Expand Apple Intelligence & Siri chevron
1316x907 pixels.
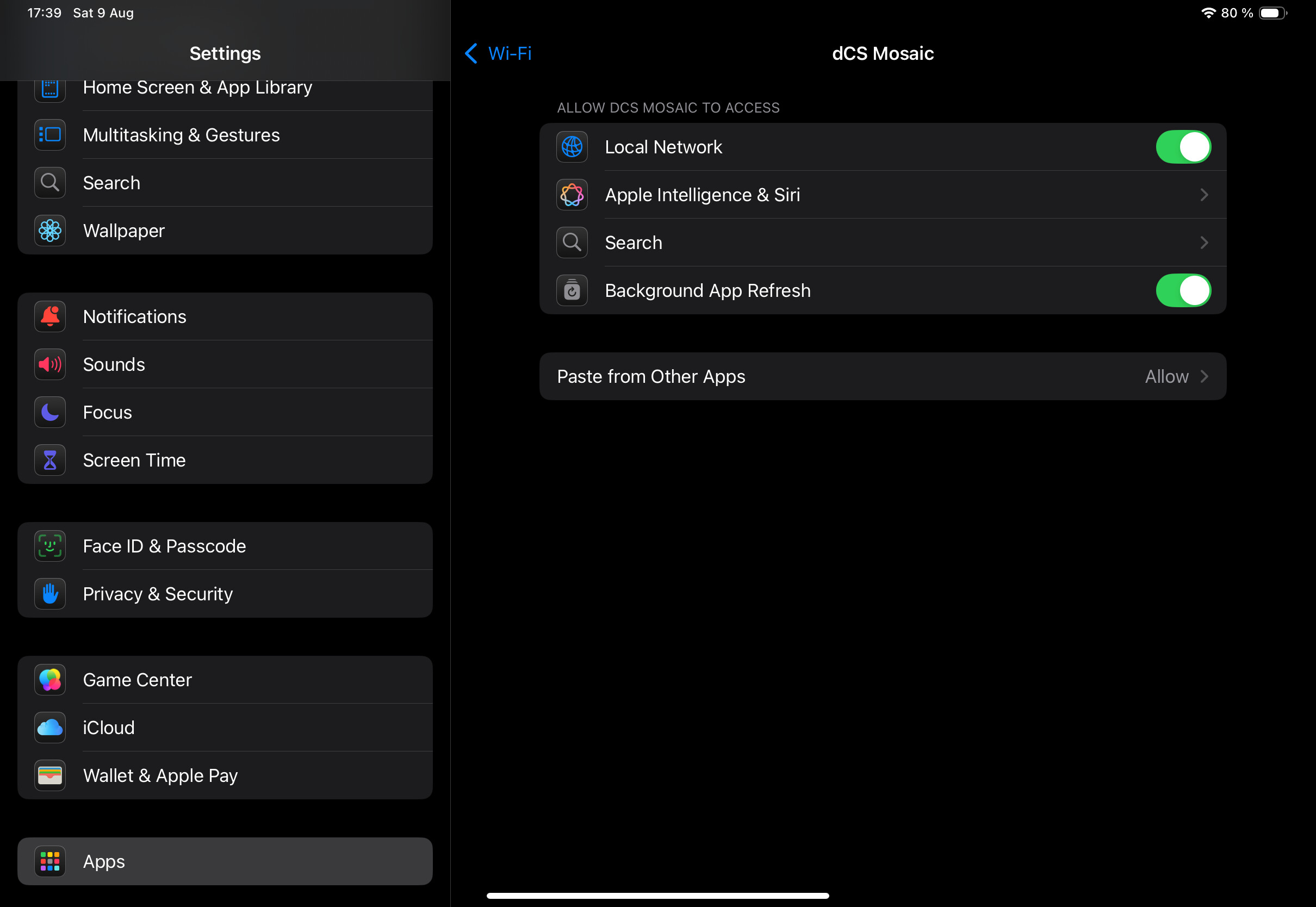tap(1203, 195)
